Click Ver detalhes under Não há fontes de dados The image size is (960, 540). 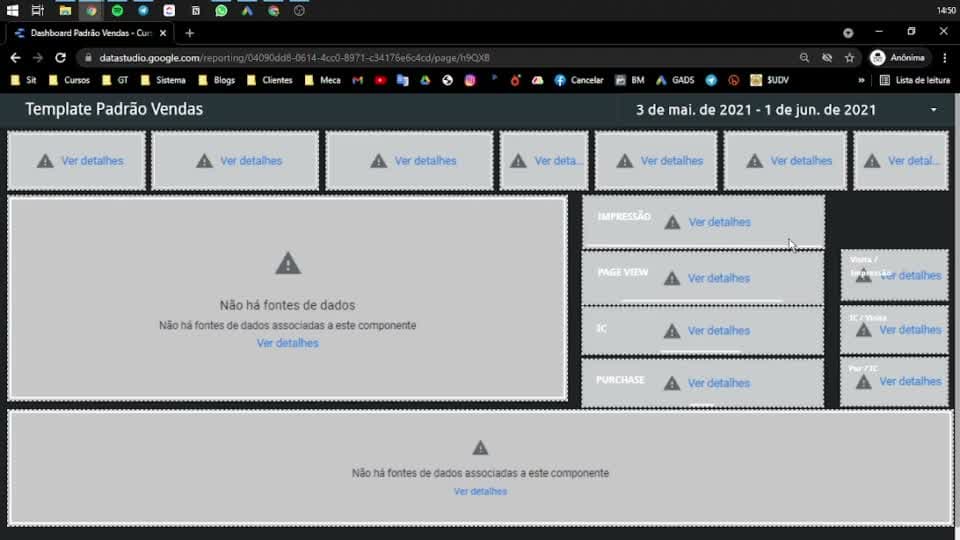pyautogui.click(x=287, y=343)
